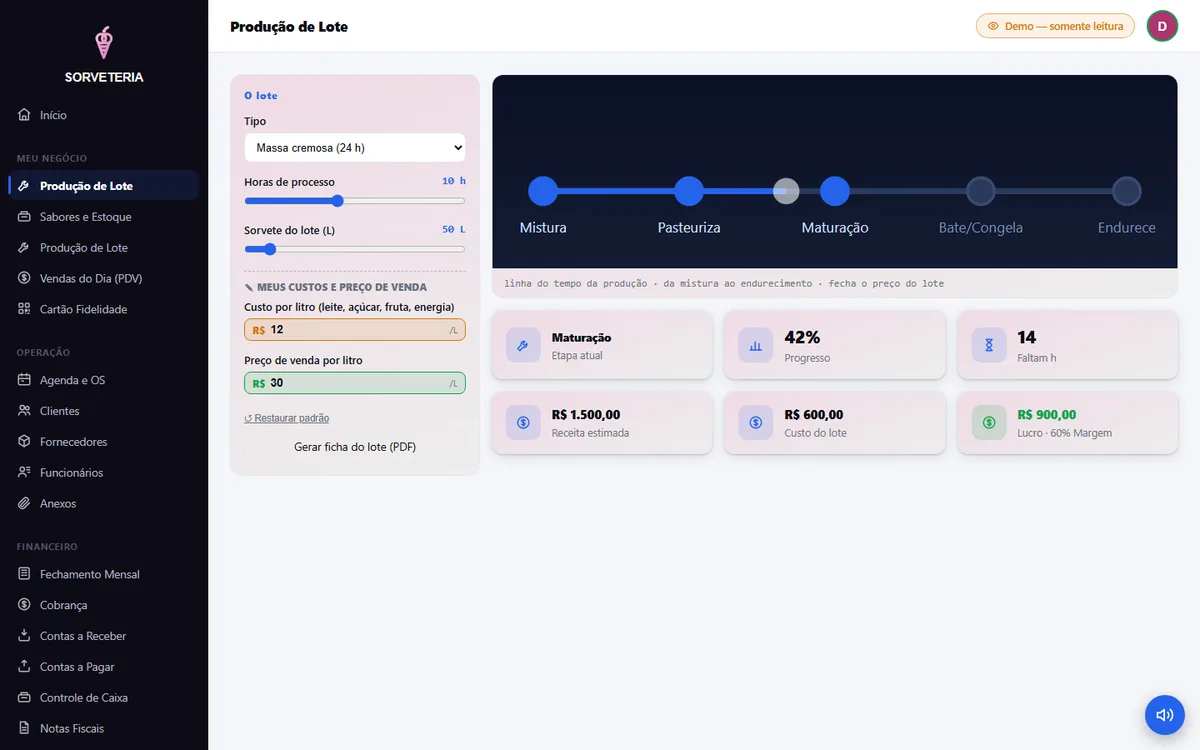Focus the Preço de venda por litro field

[355, 383]
